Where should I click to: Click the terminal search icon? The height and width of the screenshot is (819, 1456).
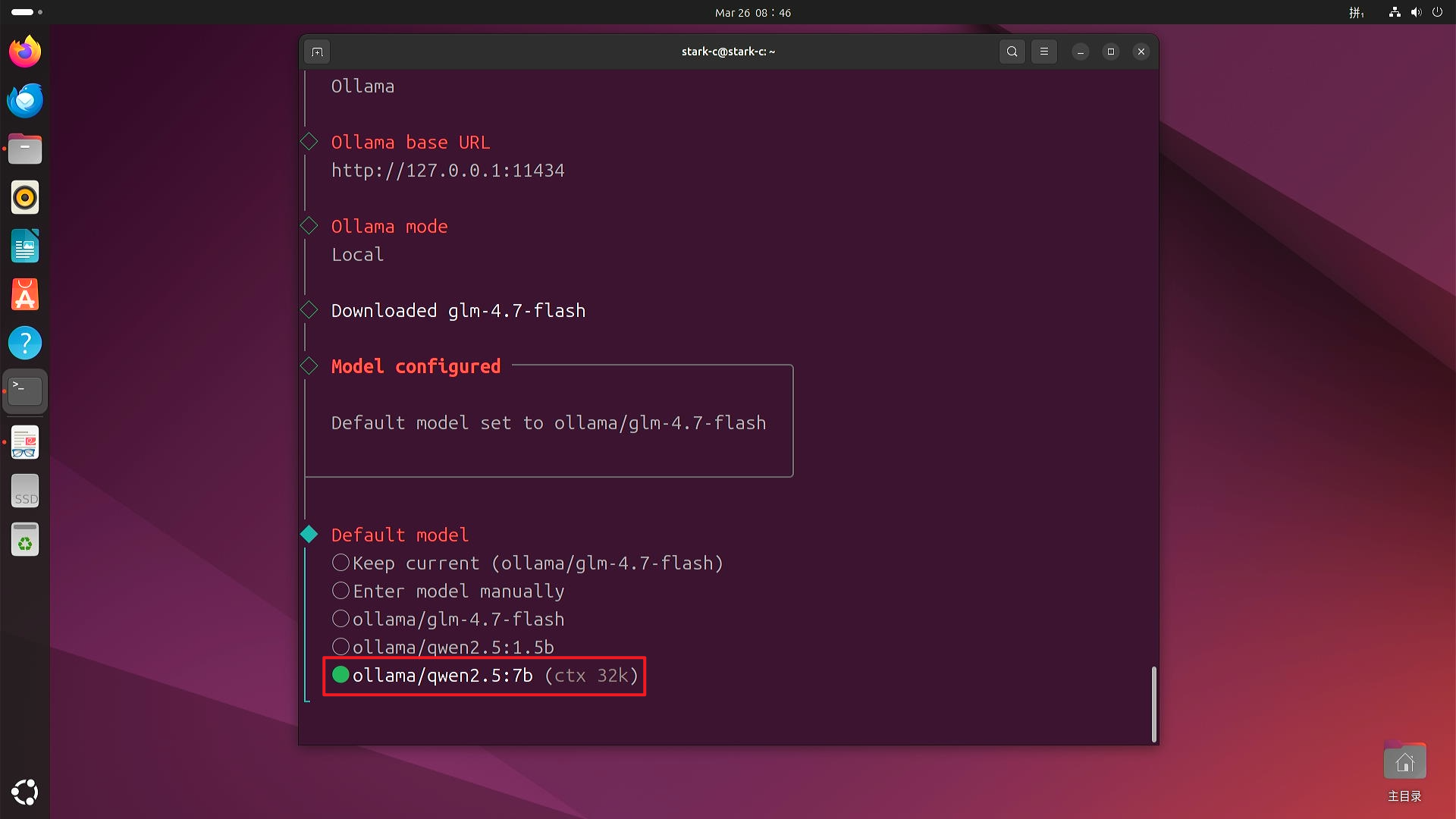click(1012, 52)
